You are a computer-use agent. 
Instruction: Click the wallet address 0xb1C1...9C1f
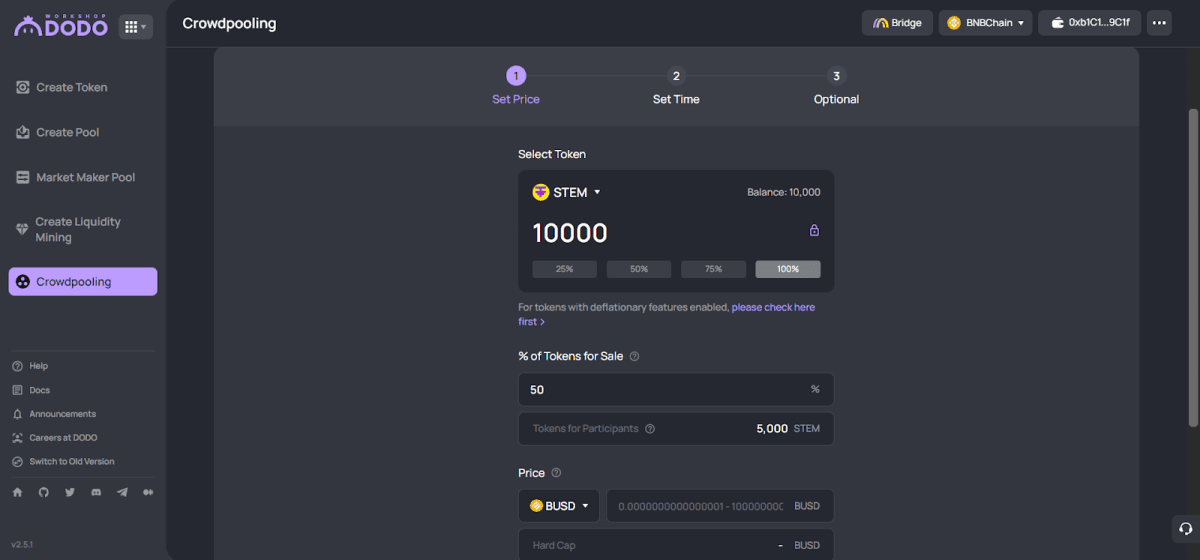(1089, 23)
